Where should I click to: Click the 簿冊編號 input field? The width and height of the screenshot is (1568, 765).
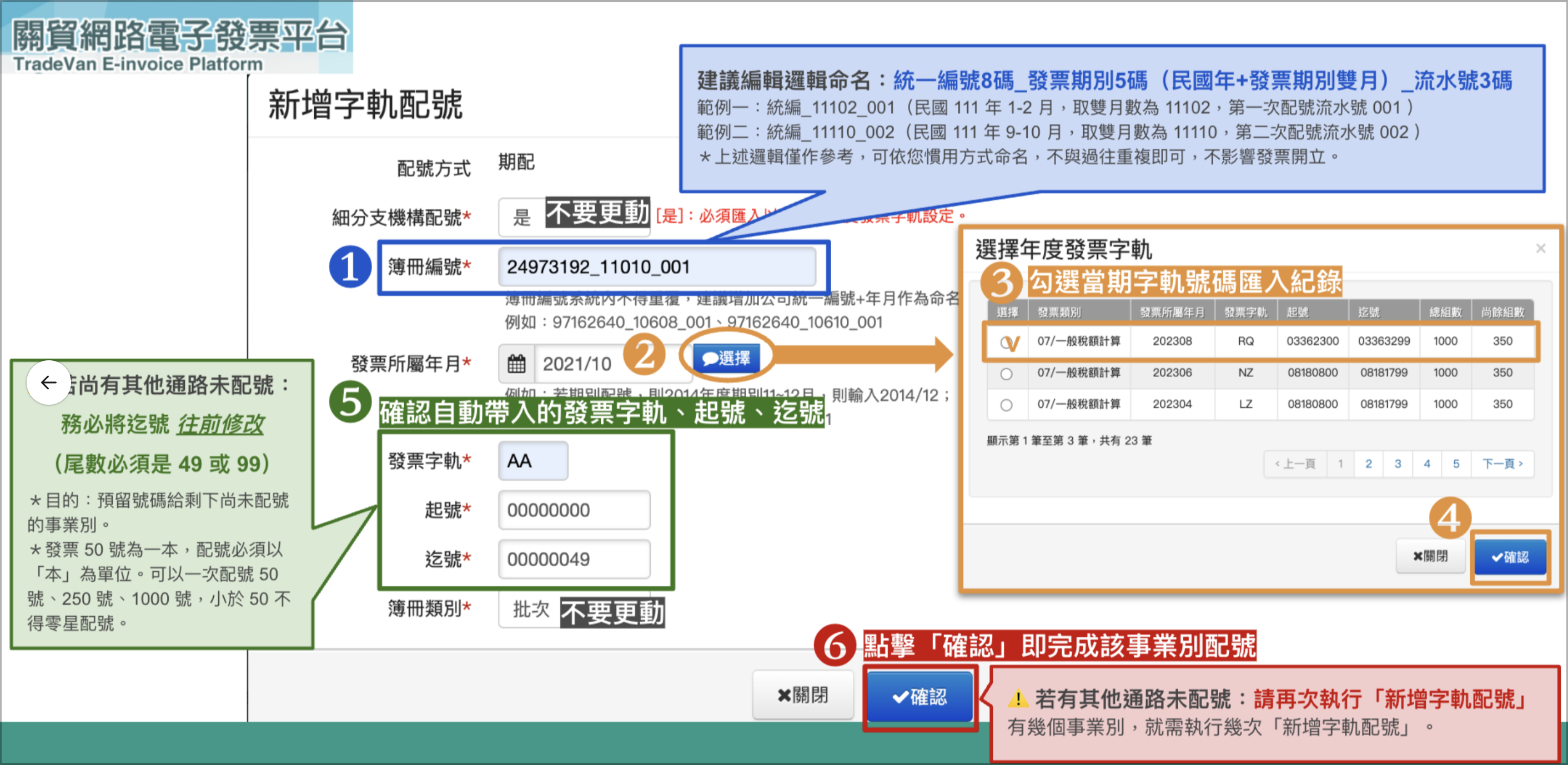[657, 266]
